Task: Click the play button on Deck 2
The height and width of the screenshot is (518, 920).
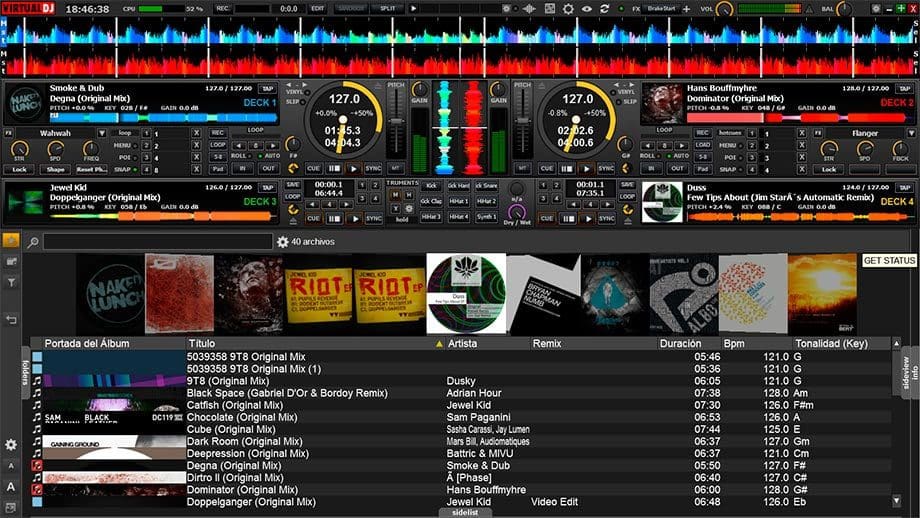Action: point(586,168)
